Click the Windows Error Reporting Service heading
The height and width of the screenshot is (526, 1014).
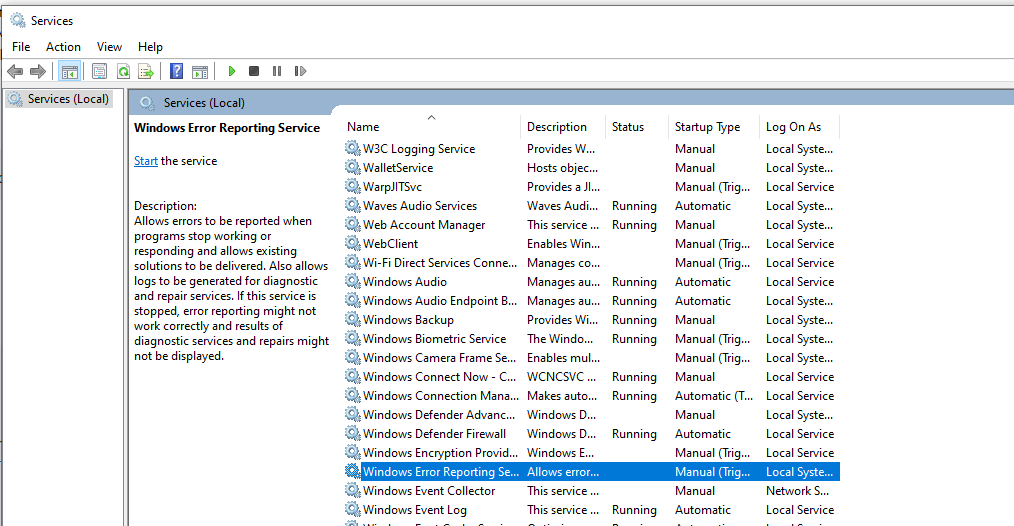[227, 127]
